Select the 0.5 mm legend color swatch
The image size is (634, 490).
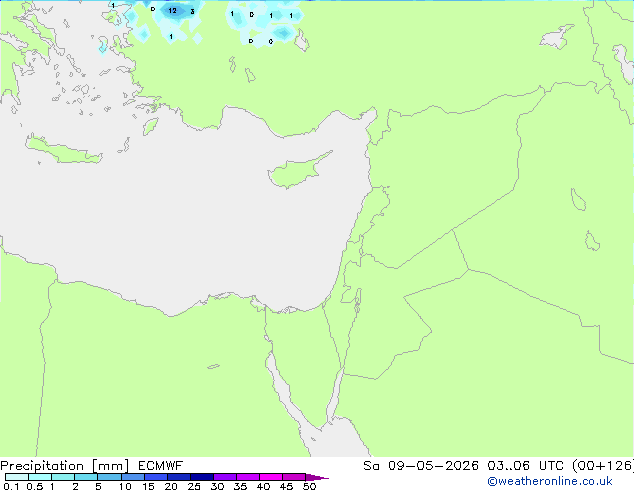click(x=40, y=477)
